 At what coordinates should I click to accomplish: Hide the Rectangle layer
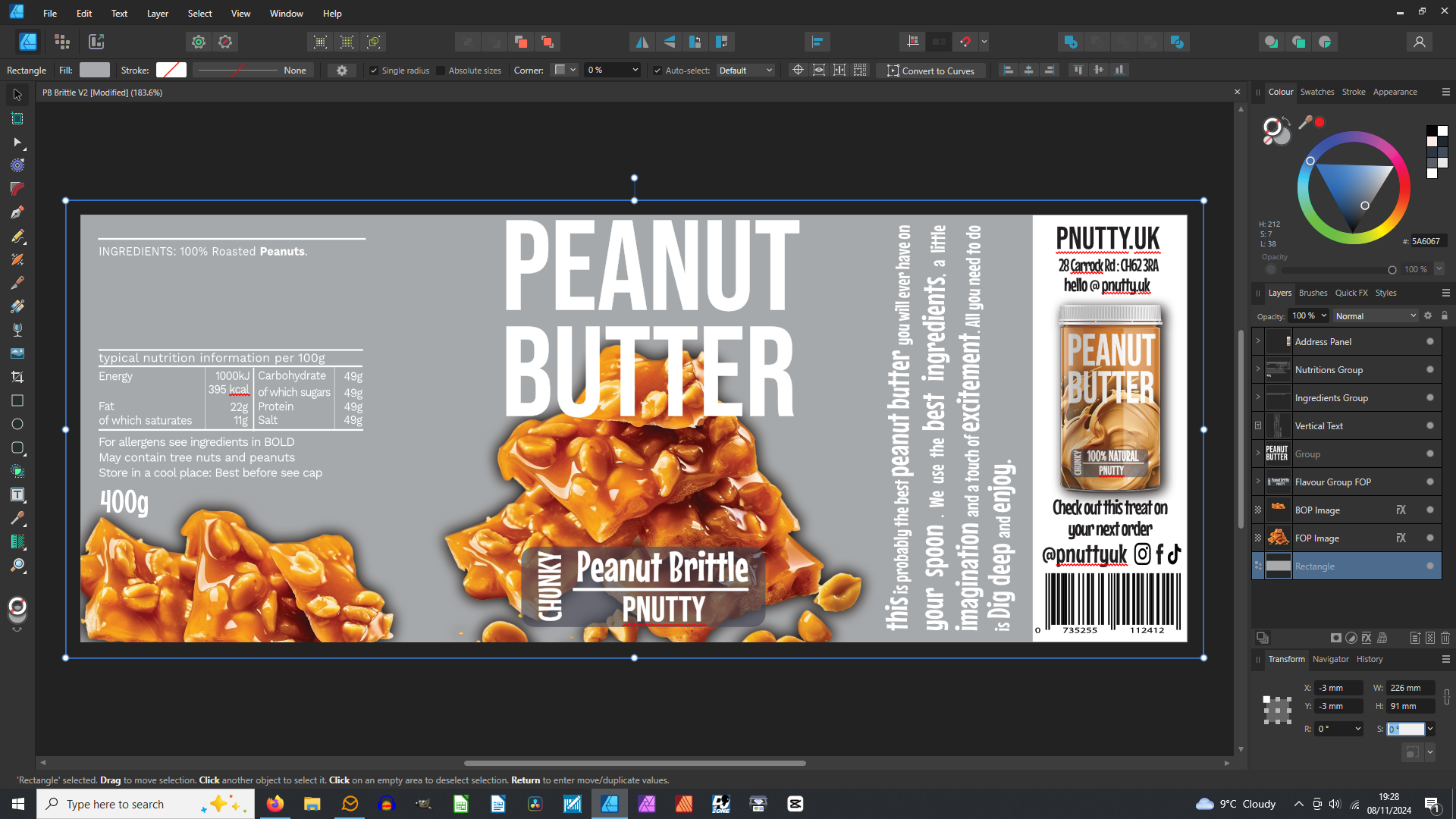1430,566
